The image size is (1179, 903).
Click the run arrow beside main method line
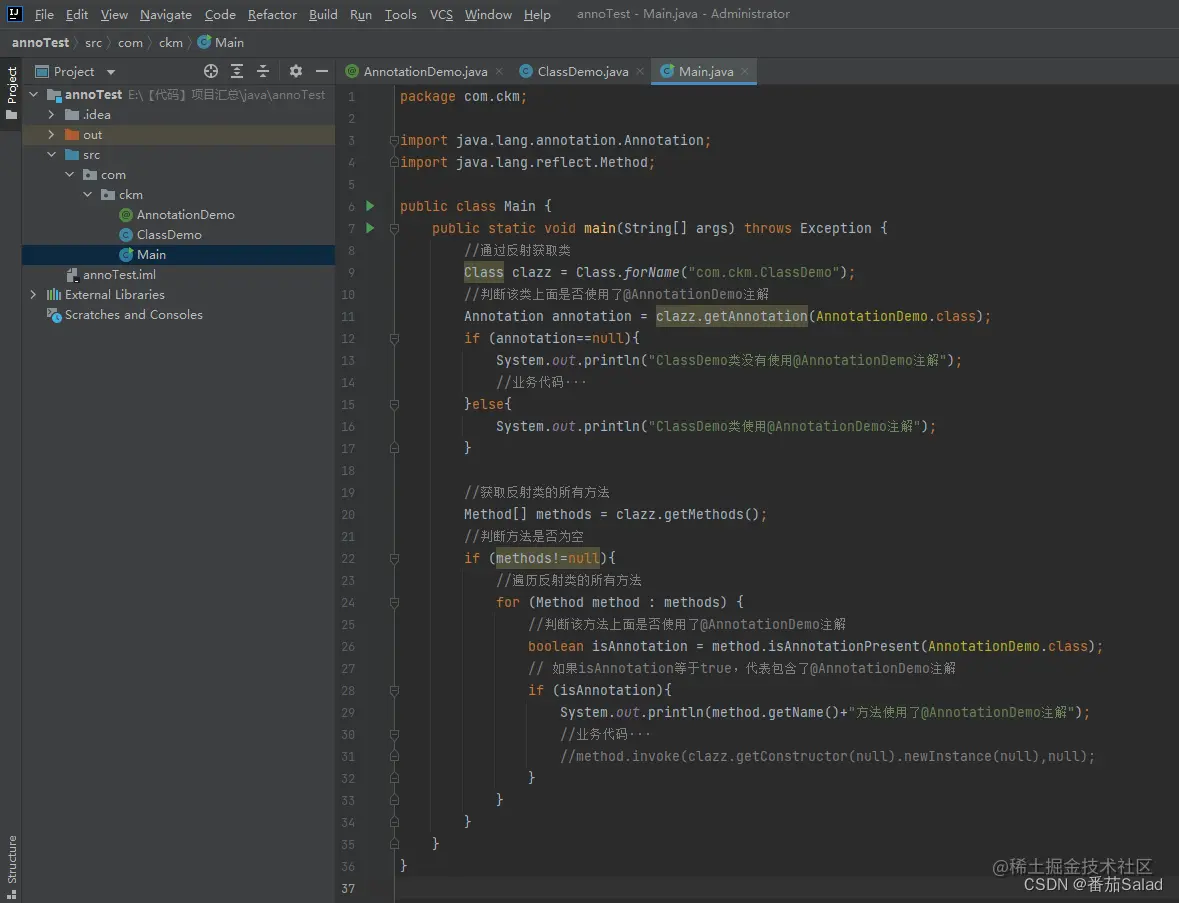click(x=370, y=228)
